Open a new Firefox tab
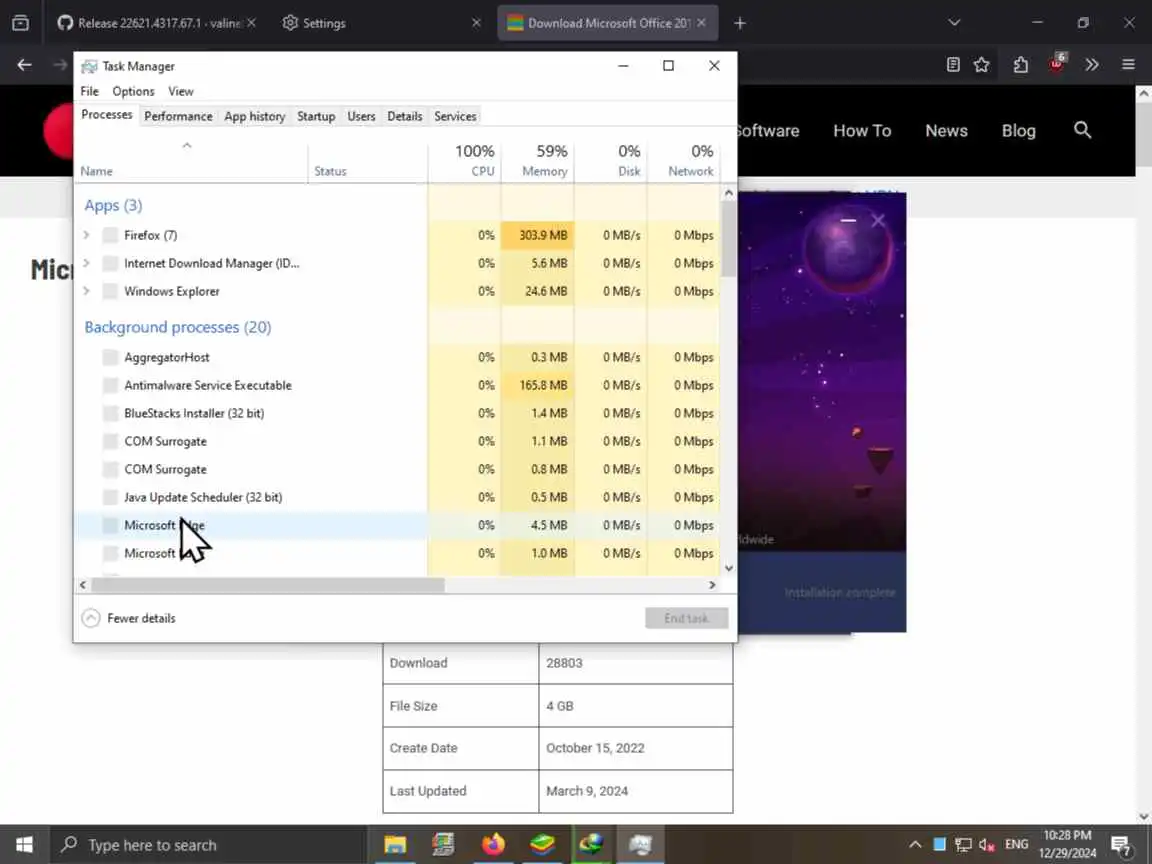The height and width of the screenshot is (864, 1152). (x=740, y=24)
